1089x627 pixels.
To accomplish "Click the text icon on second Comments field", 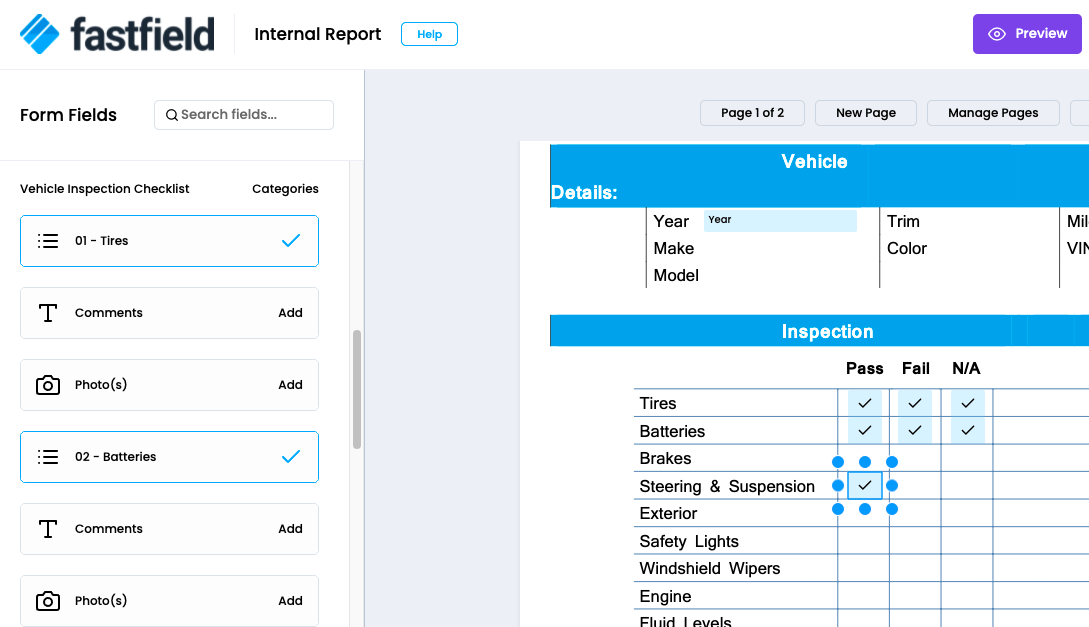I will click(48, 529).
